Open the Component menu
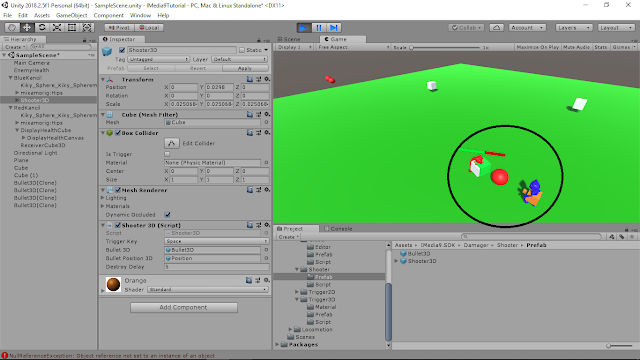The width and height of the screenshot is (640, 360). 109,15
